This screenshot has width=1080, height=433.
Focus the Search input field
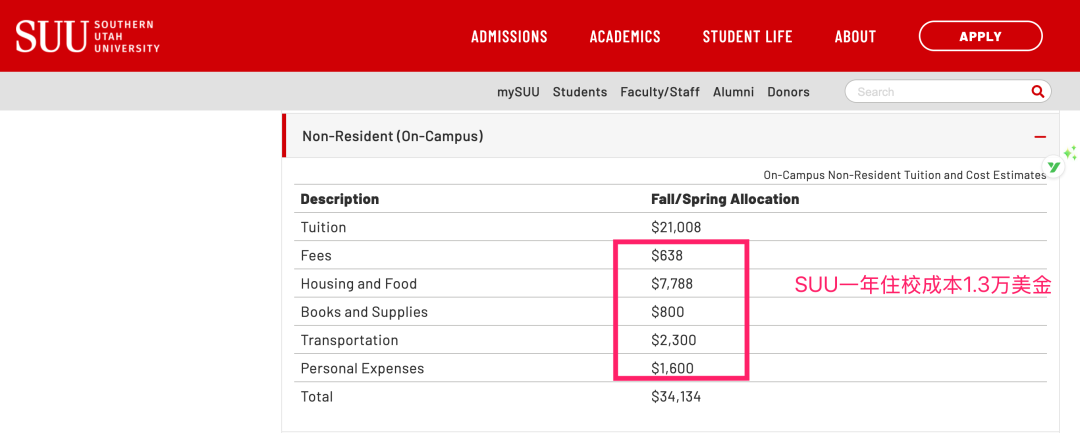(x=935, y=91)
